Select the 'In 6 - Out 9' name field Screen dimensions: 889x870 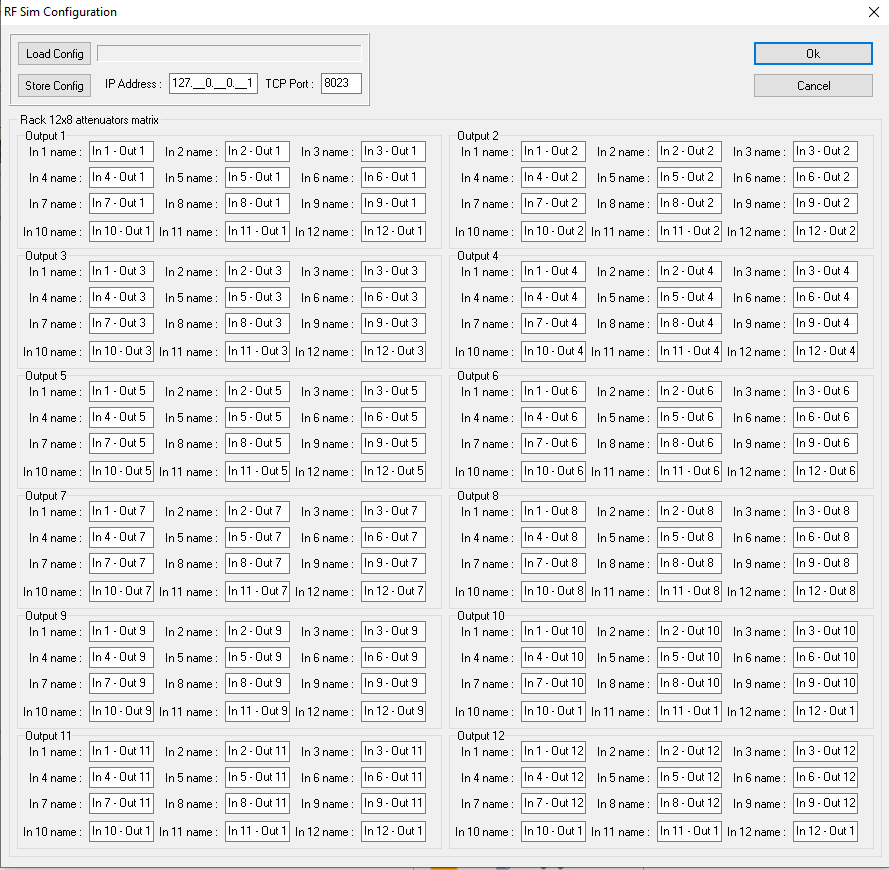click(393, 658)
